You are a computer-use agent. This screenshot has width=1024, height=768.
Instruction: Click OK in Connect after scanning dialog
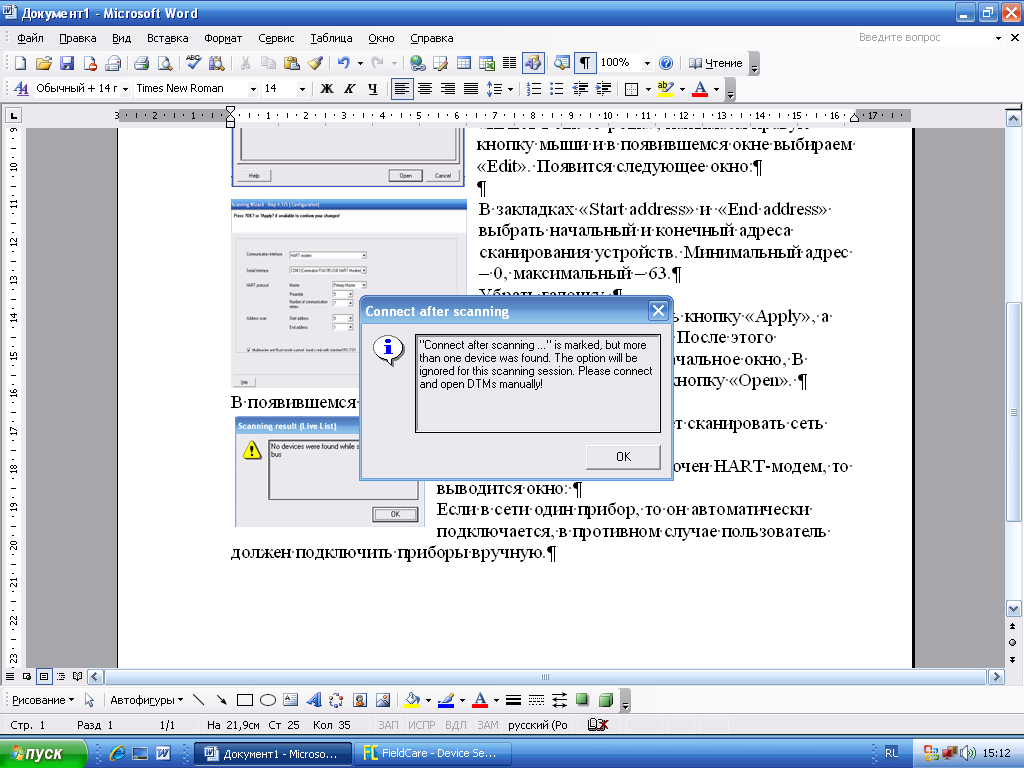623,456
